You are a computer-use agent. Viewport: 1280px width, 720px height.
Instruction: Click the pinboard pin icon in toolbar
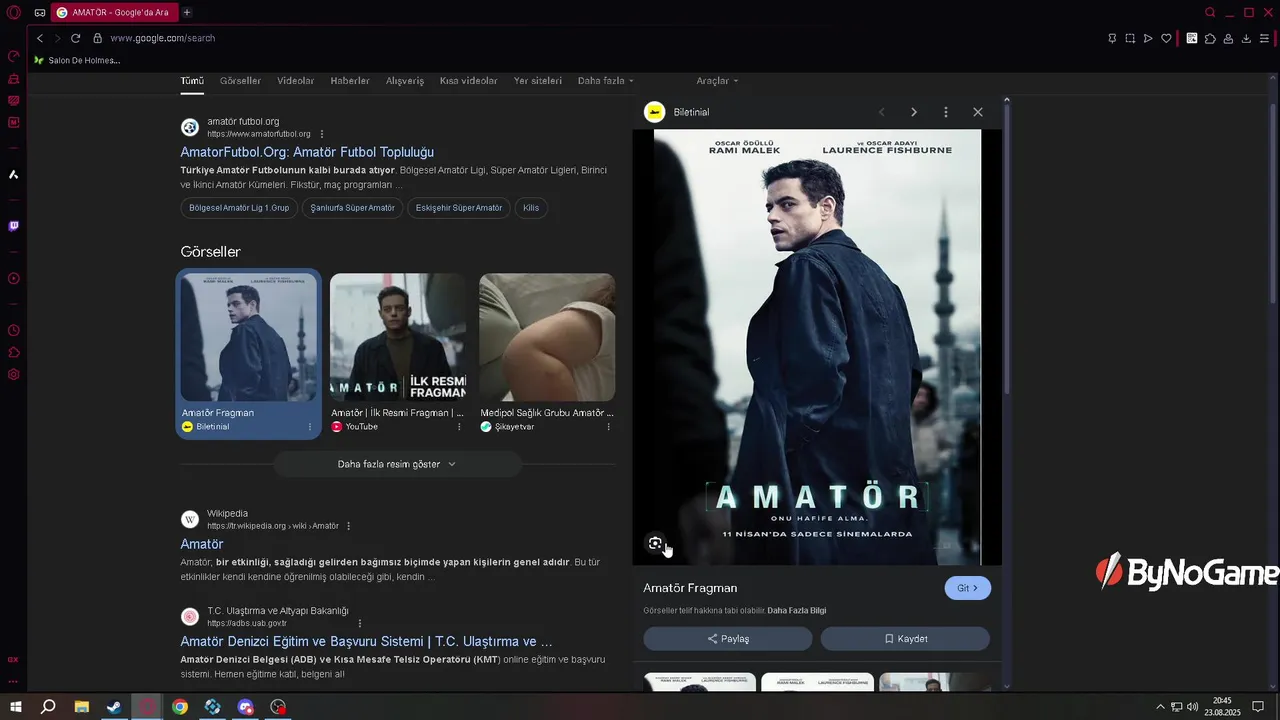[1112, 38]
